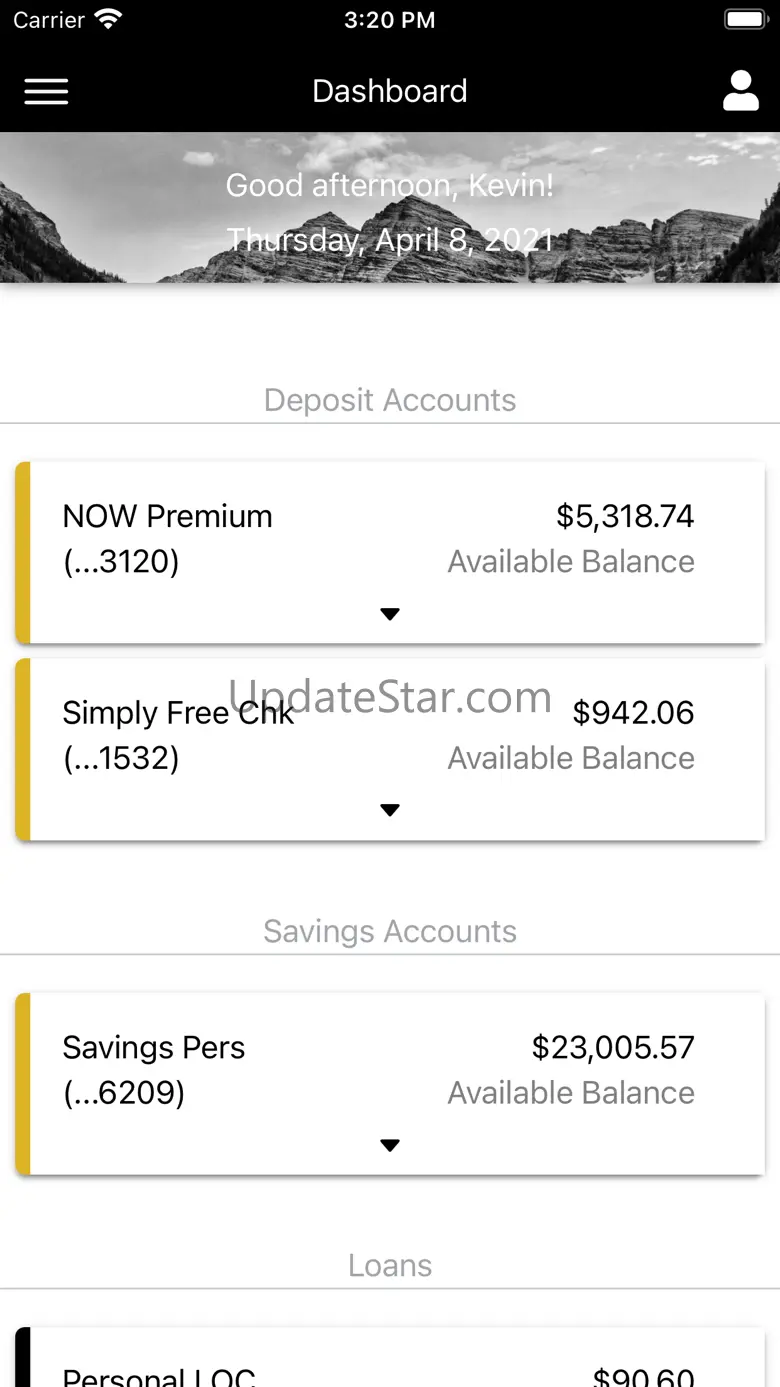The width and height of the screenshot is (780, 1387).
Task: Tap the $942.06 available balance
Action: (633, 713)
